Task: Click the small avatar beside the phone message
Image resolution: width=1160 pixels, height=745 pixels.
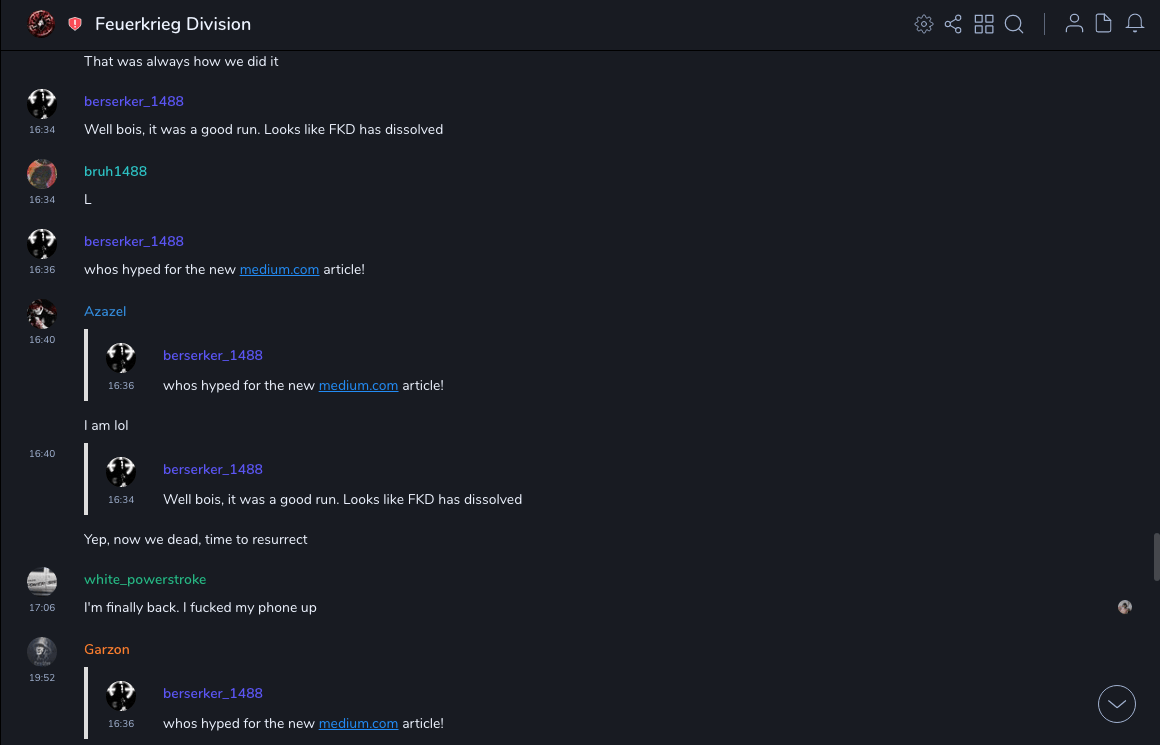Action: pos(1125,607)
